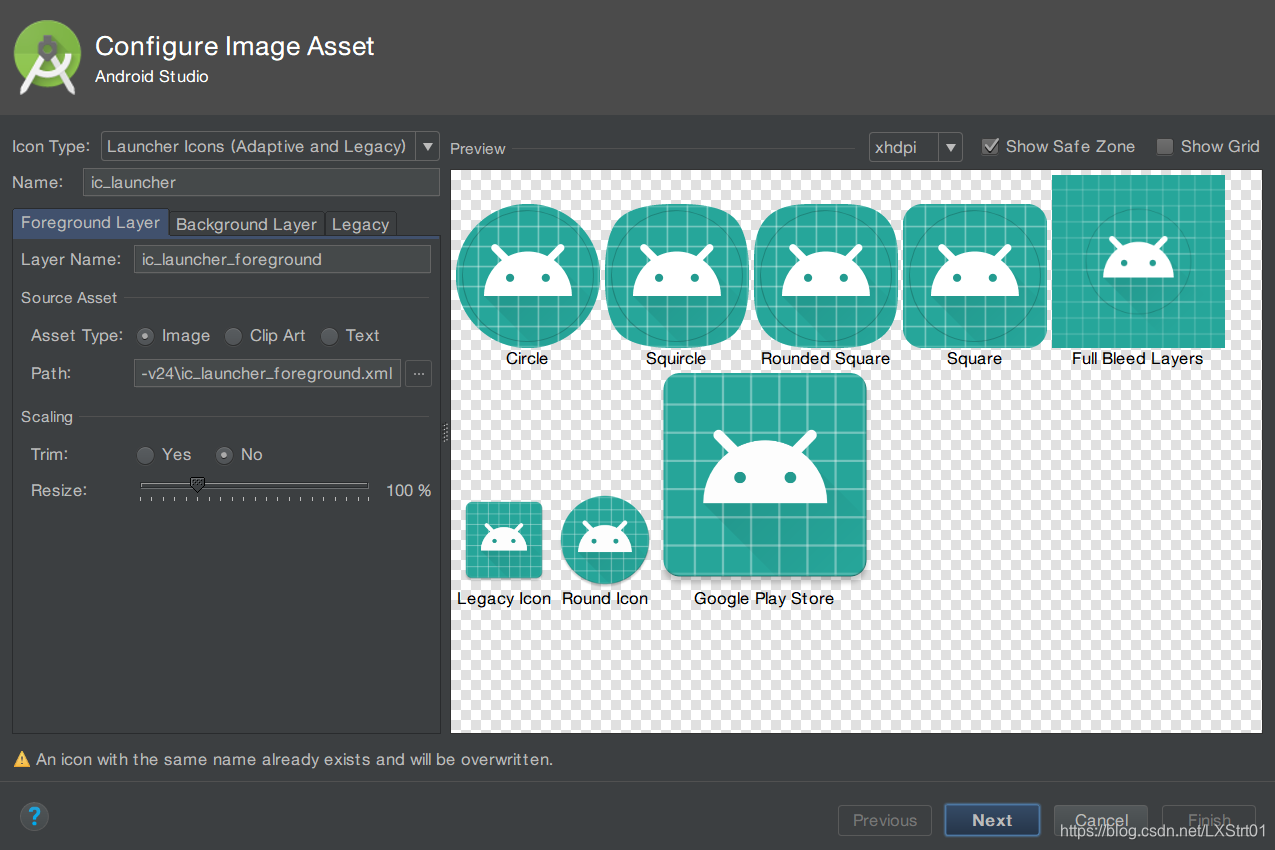The width and height of the screenshot is (1275, 850).
Task: Open the Legacy tab
Action: point(360,224)
